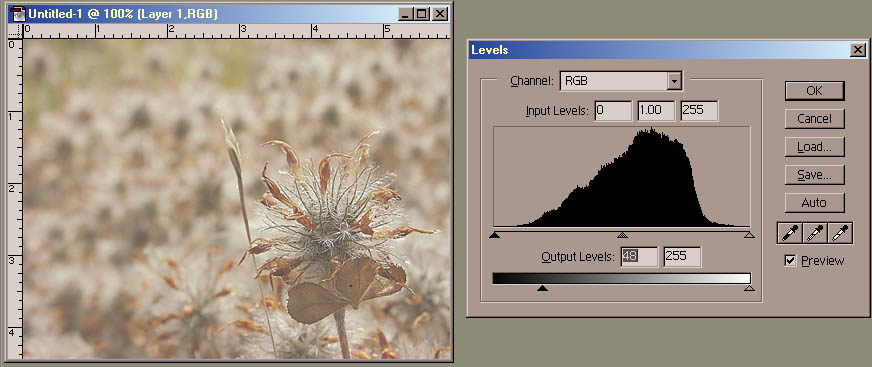Click the input midtone gray slider triangle
Screen dimensions: 872x367
622,235
